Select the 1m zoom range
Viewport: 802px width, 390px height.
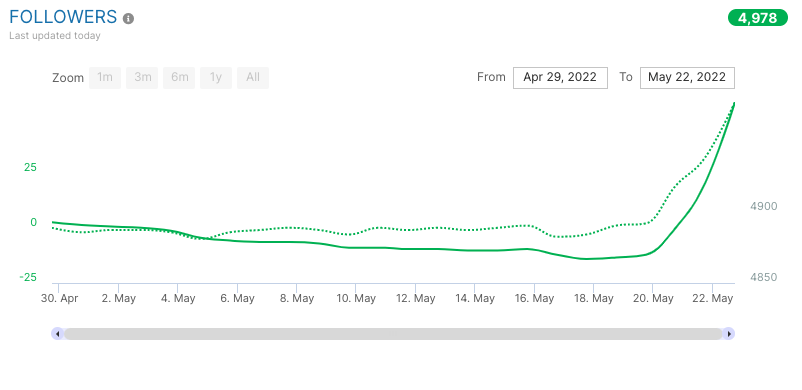pos(105,78)
